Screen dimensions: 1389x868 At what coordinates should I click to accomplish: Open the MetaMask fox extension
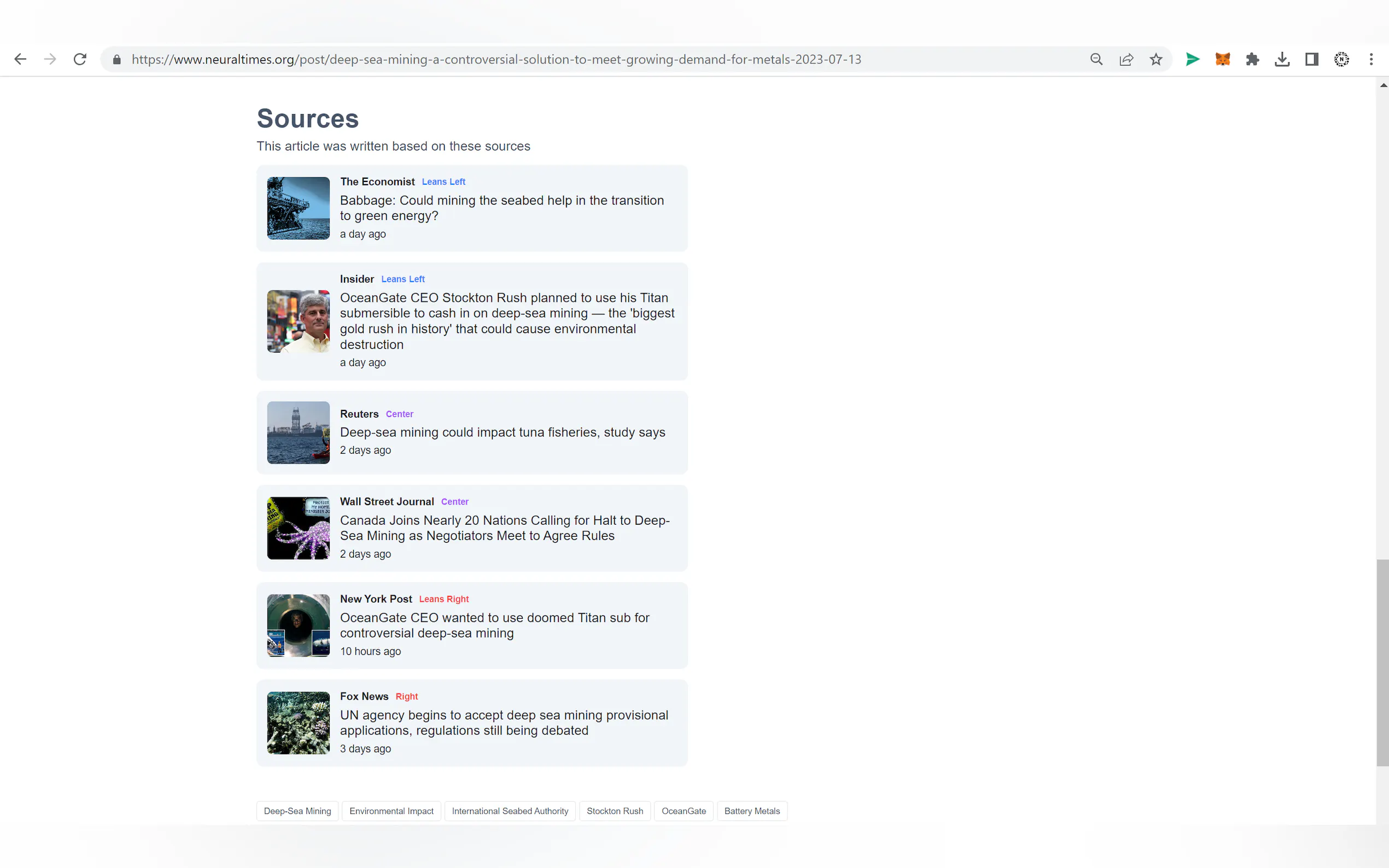point(1222,59)
